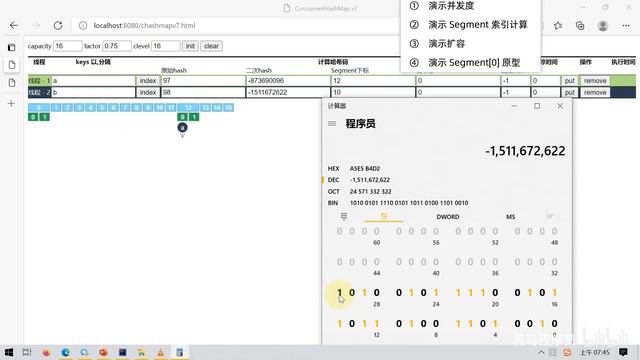
Task: Select segment cell 0 in the array
Action: pyautogui.click(x=39, y=108)
